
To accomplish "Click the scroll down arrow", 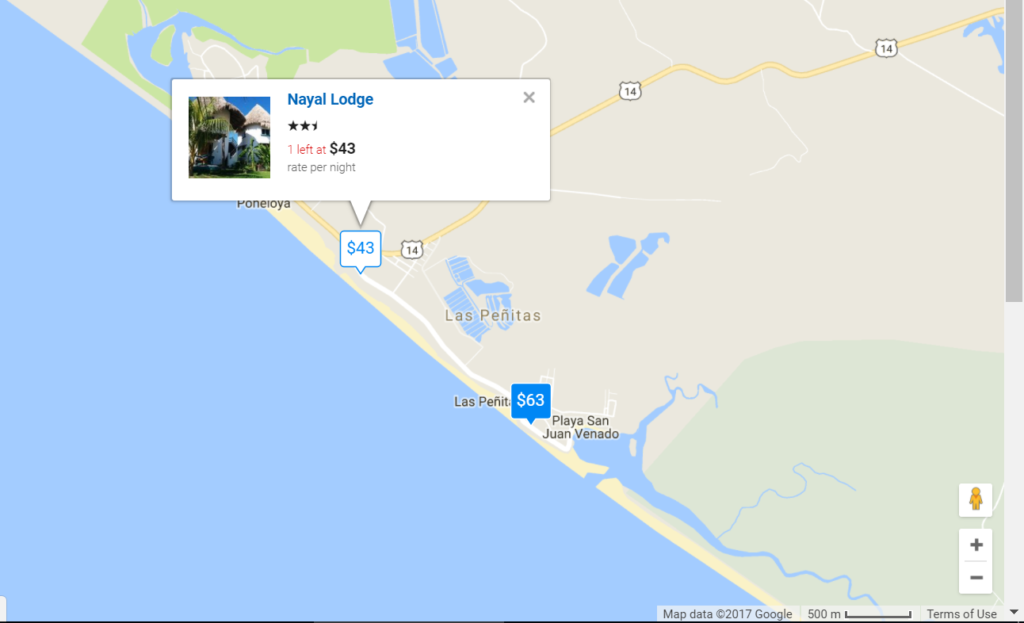I will point(1014,613).
